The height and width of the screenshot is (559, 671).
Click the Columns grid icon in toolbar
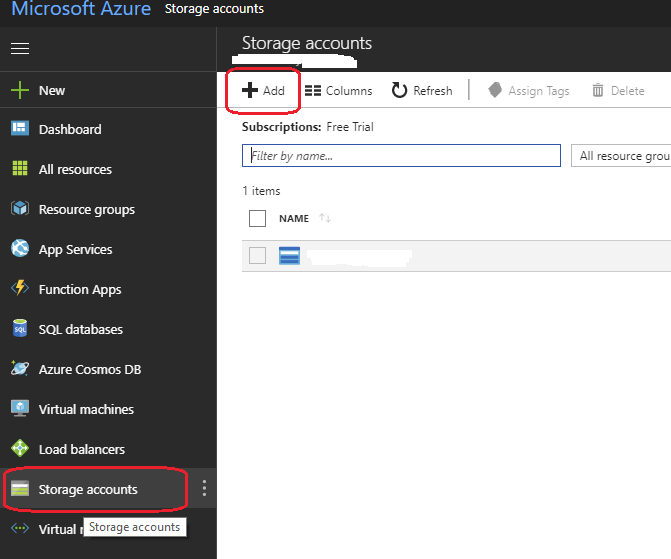point(313,91)
